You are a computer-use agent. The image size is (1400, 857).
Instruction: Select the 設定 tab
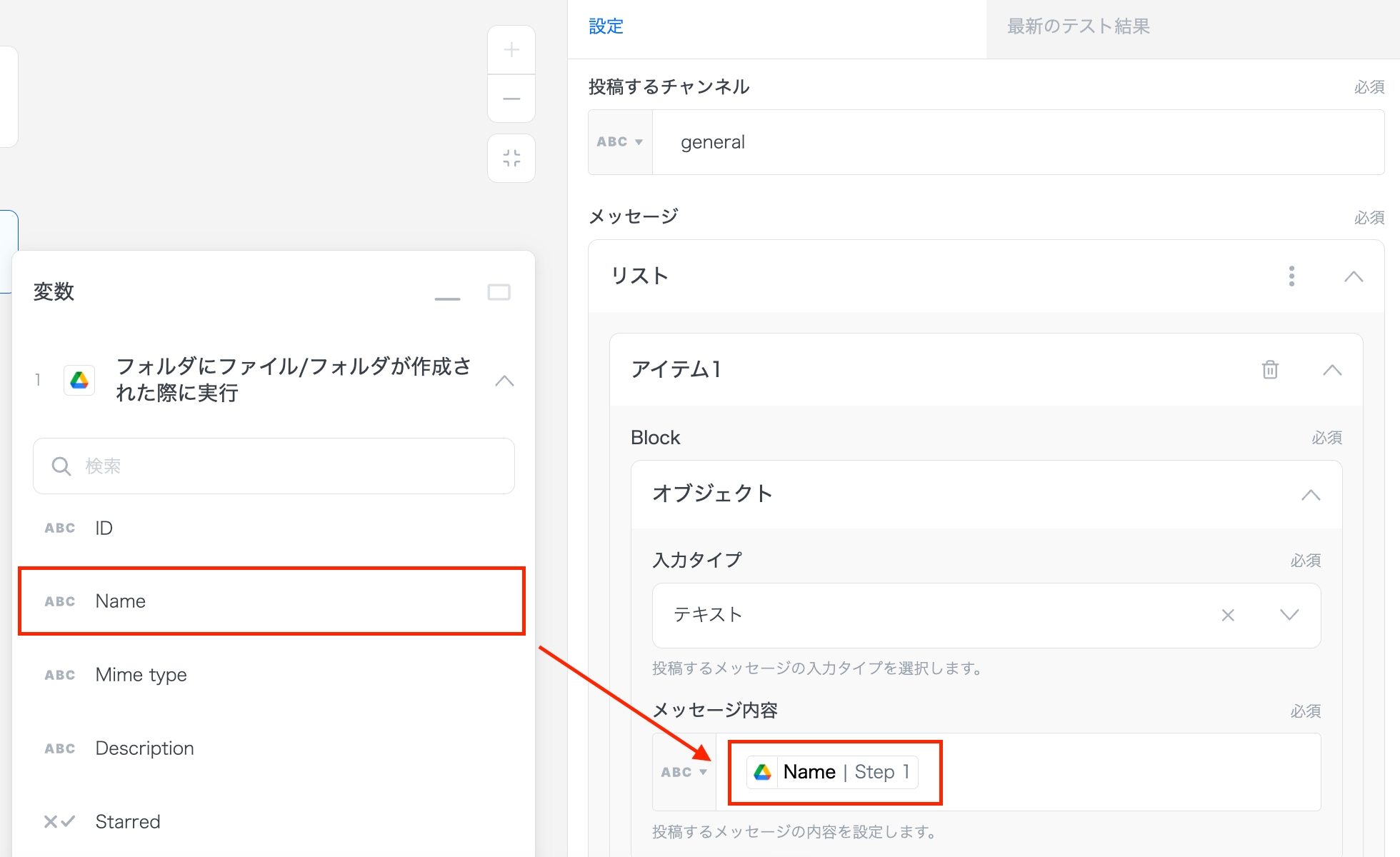click(x=606, y=26)
